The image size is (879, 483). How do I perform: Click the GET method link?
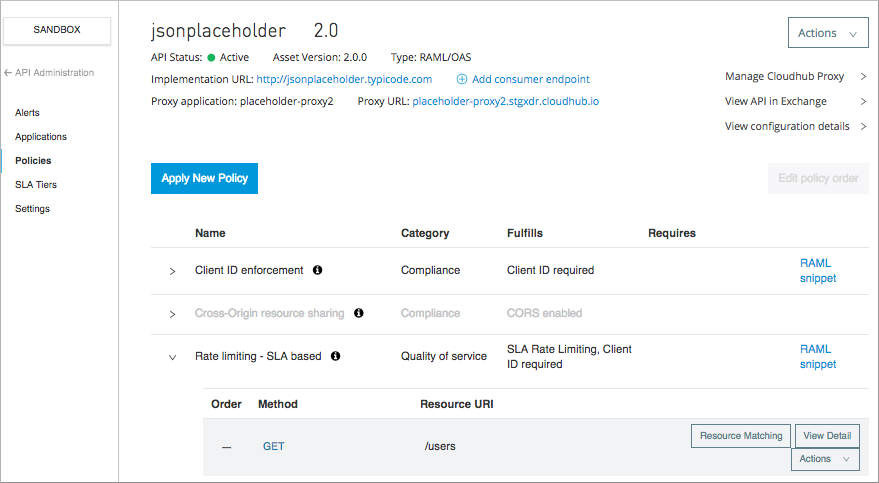coord(274,447)
